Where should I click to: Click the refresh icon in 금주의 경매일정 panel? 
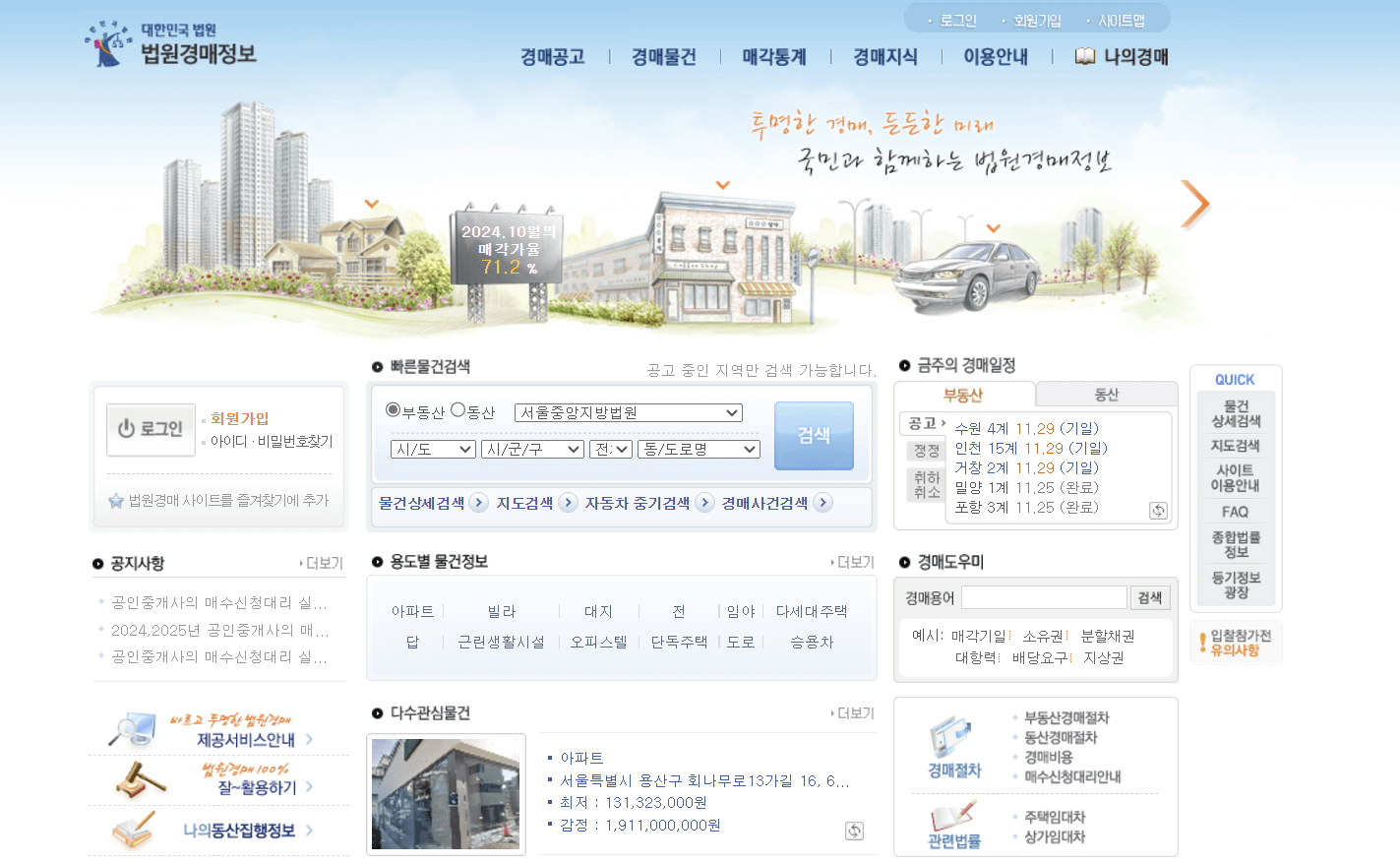[x=1158, y=511]
